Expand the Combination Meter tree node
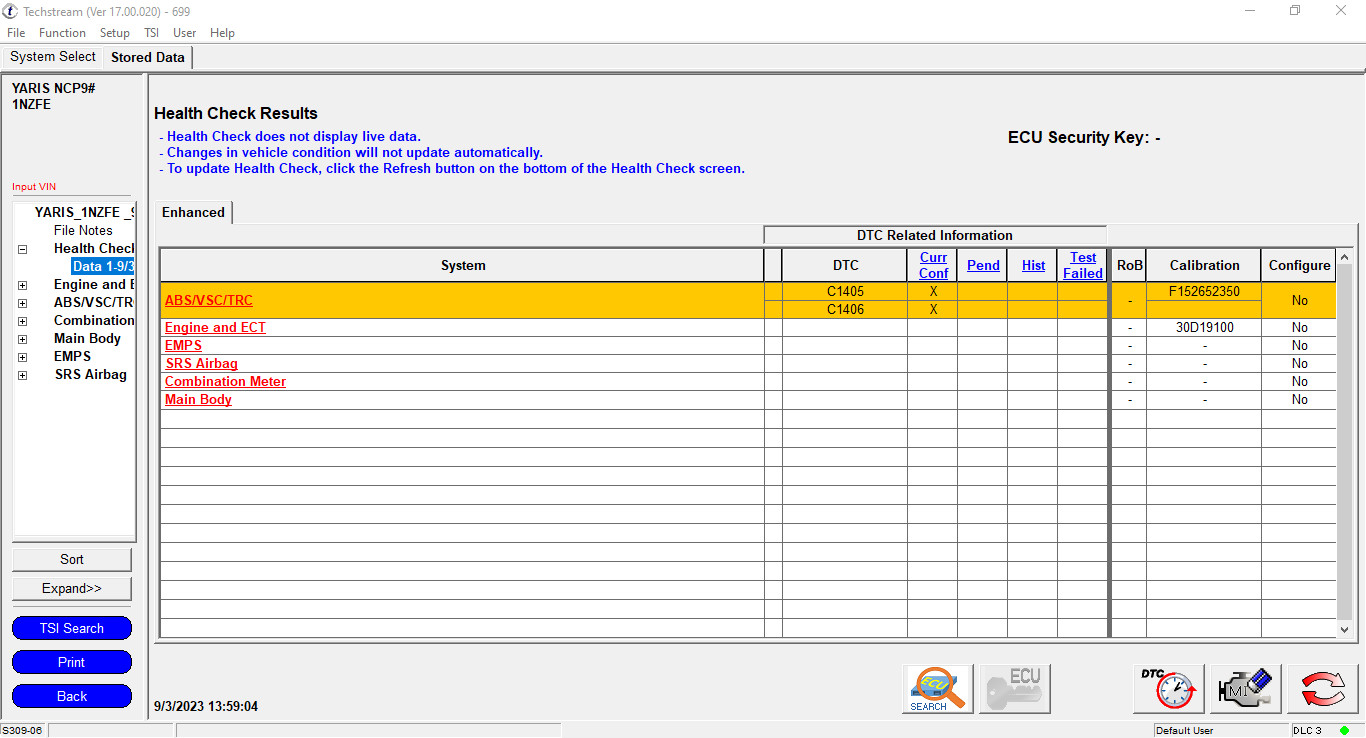This screenshot has height=738, width=1366. (22, 321)
